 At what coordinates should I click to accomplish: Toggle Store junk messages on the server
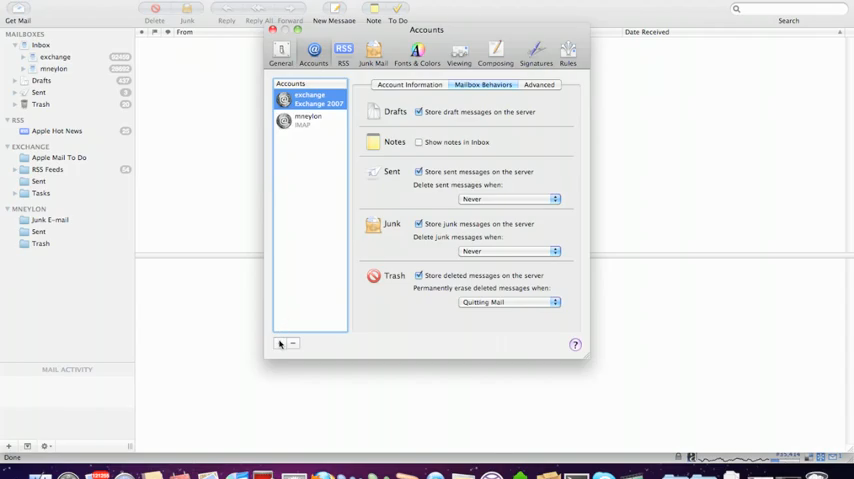pos(418,224)
